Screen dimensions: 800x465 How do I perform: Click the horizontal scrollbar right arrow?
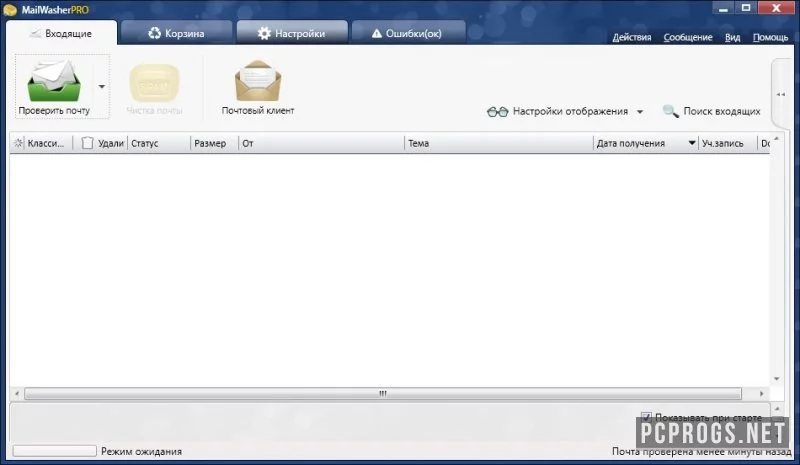click(762, 394)
